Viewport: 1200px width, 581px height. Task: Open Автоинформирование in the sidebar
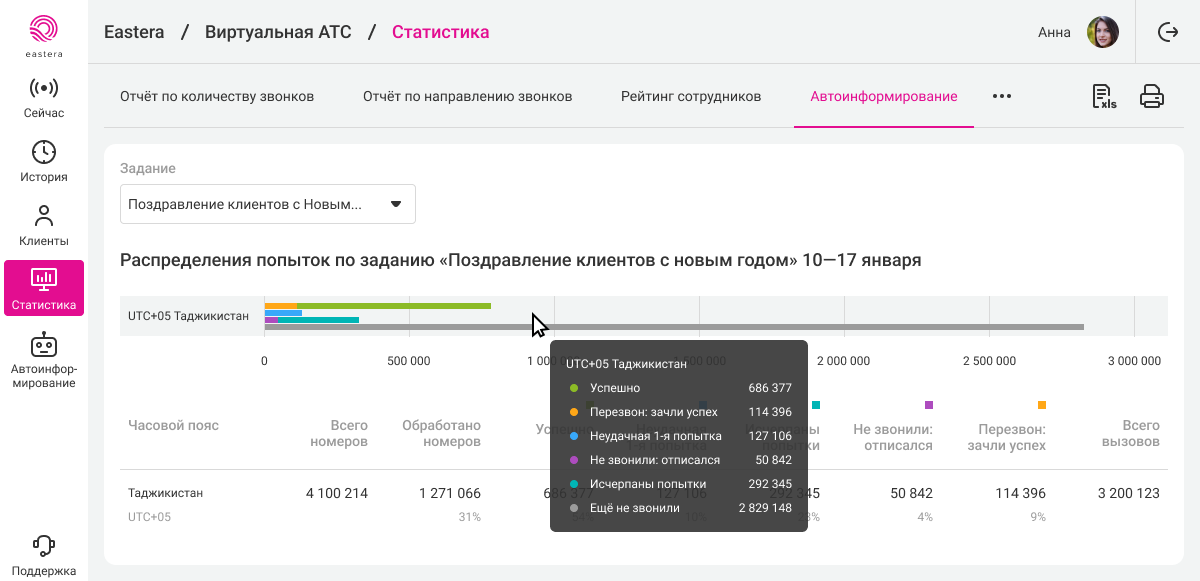43,360
